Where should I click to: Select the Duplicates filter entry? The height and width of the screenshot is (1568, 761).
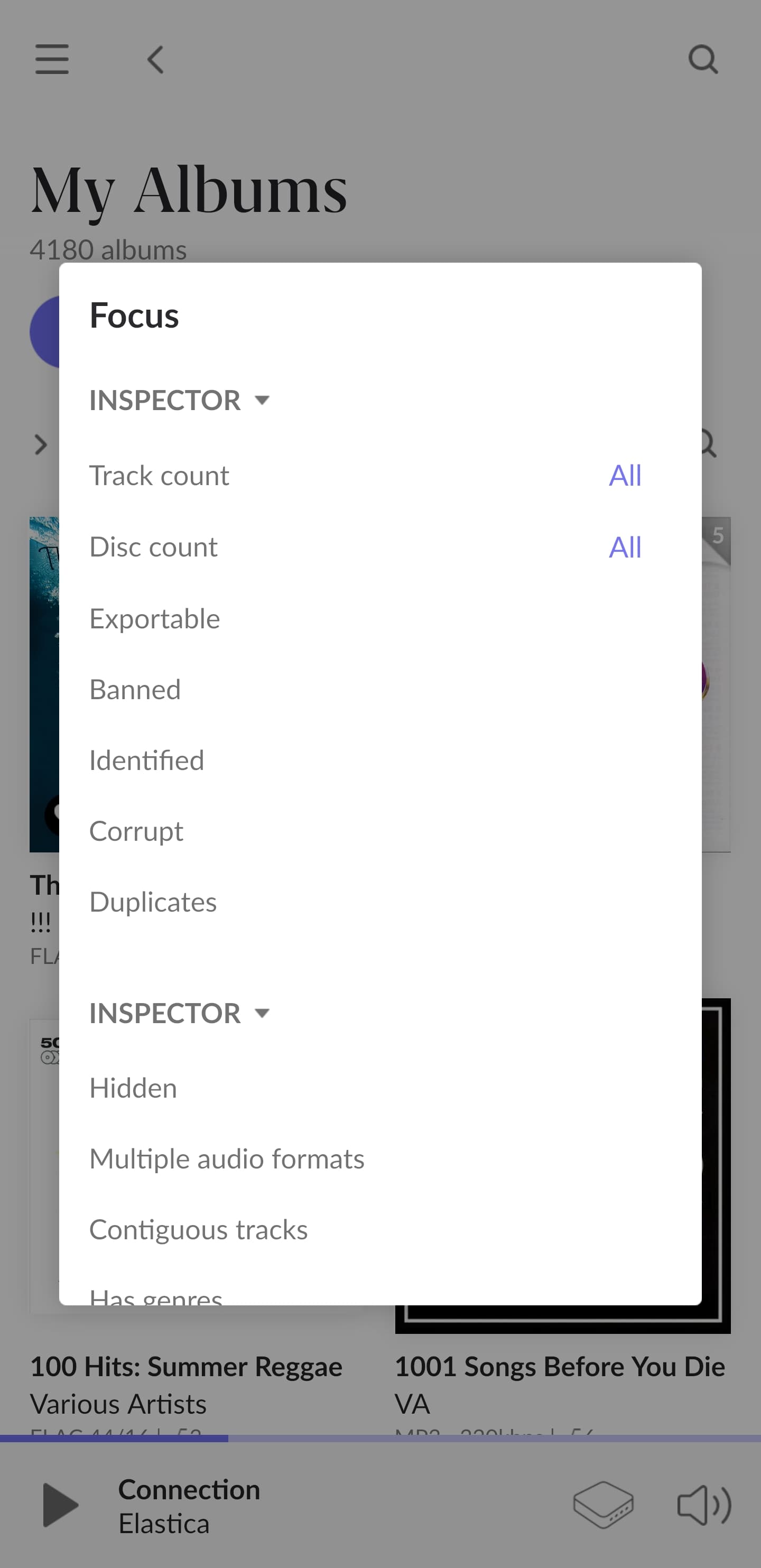click(x=380, y=902)
